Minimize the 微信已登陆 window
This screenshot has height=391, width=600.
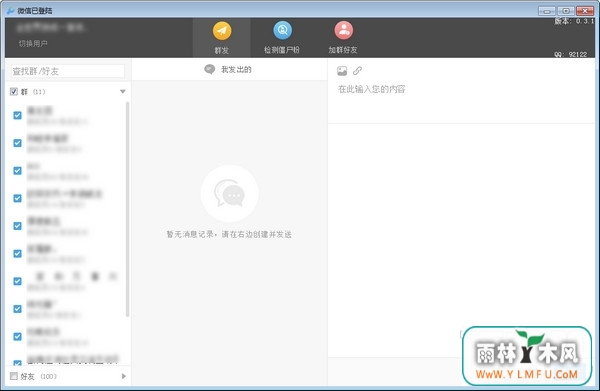(x=547, y=11)
